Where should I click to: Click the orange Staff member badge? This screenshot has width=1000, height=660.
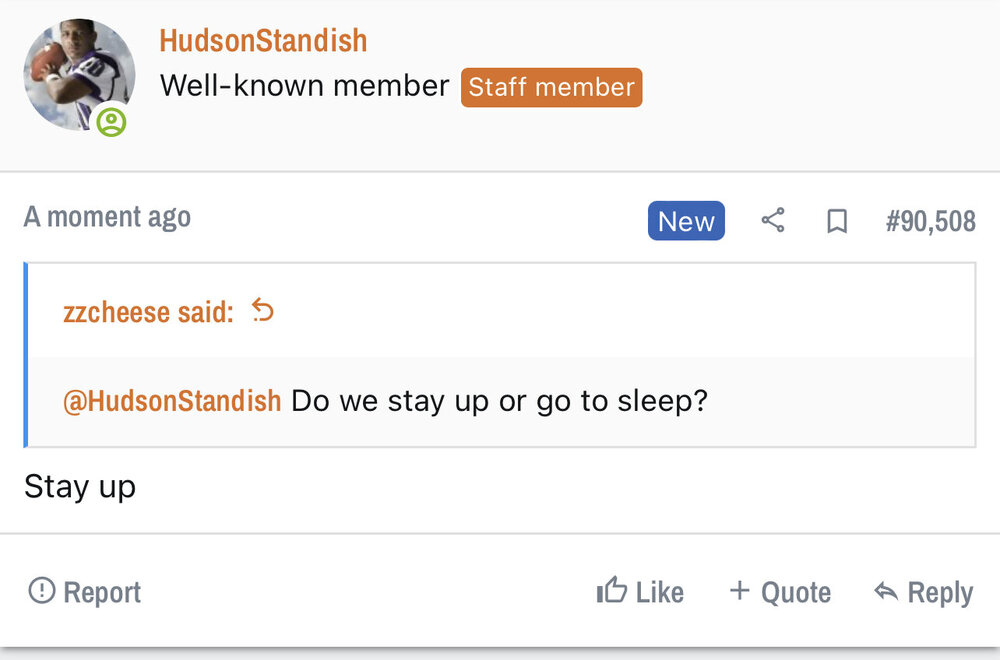(551, 87)
